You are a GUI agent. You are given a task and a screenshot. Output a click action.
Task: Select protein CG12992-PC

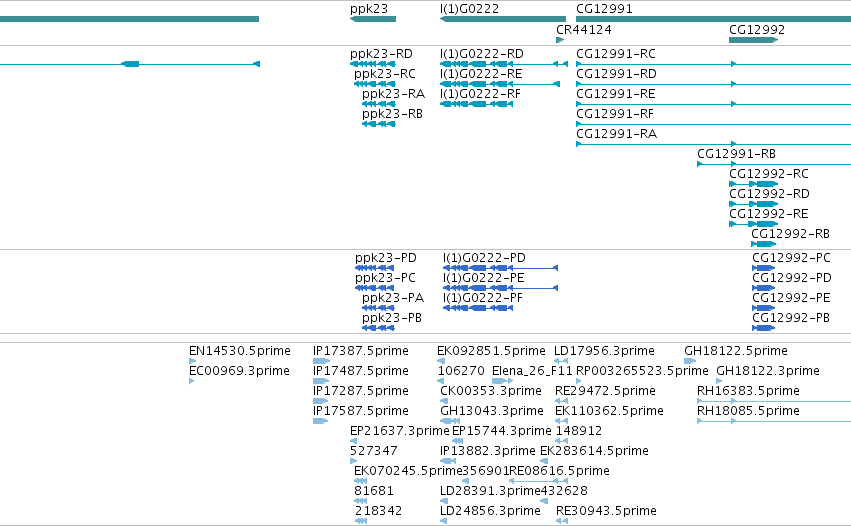[764, 268]
